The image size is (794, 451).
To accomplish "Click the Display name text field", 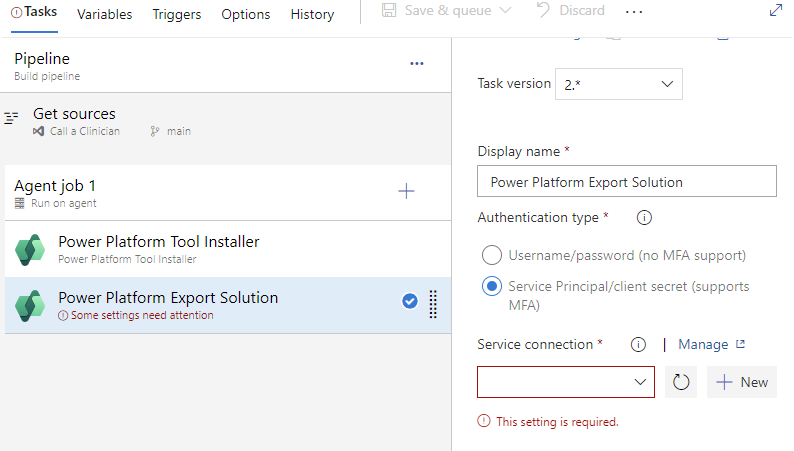I will [x=627, y=182].
